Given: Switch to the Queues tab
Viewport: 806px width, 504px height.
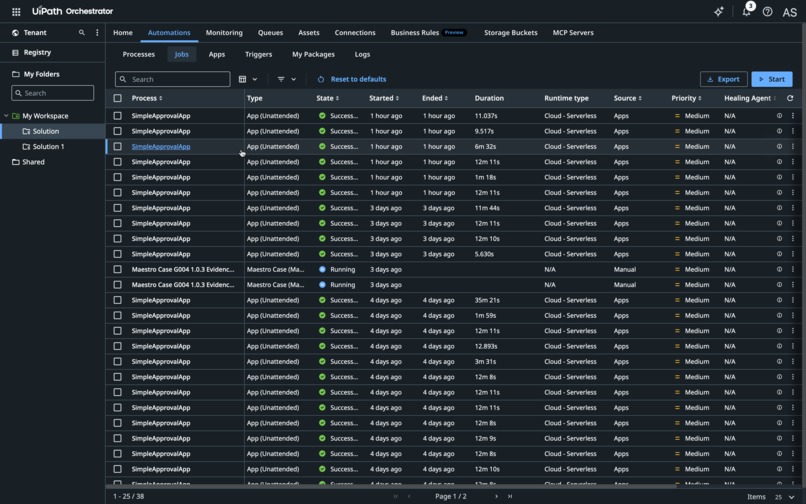Looking at the screenshot, I should click(270, 32).
